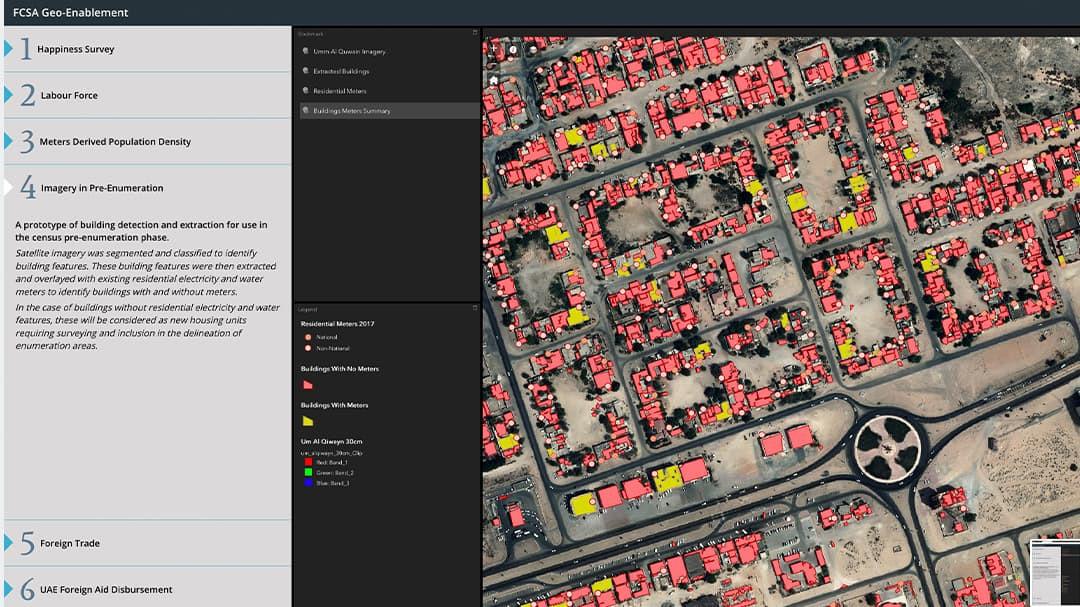Click the Legend panel title
1080x607 pixels.
tap(308, 309)
